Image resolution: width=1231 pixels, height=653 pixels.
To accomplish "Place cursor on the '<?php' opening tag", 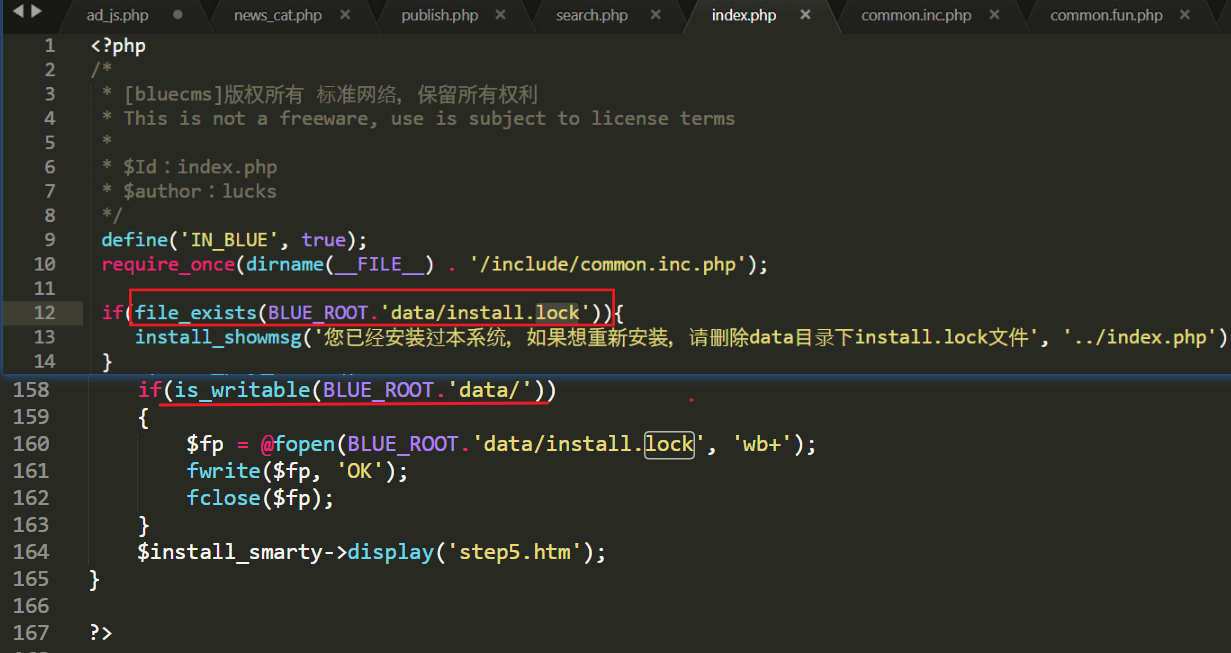I will point(118,46).
